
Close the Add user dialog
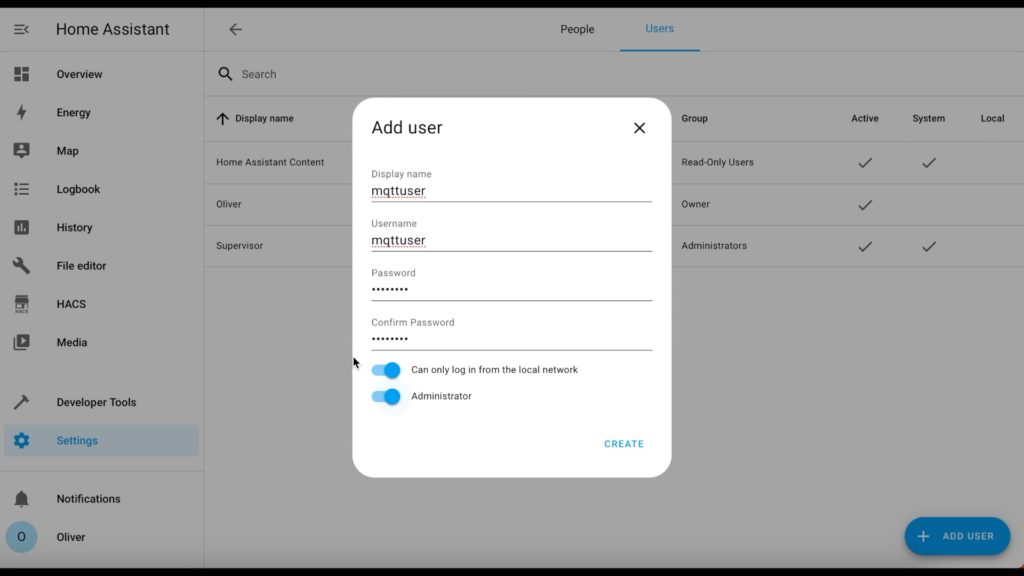[639, 128]
